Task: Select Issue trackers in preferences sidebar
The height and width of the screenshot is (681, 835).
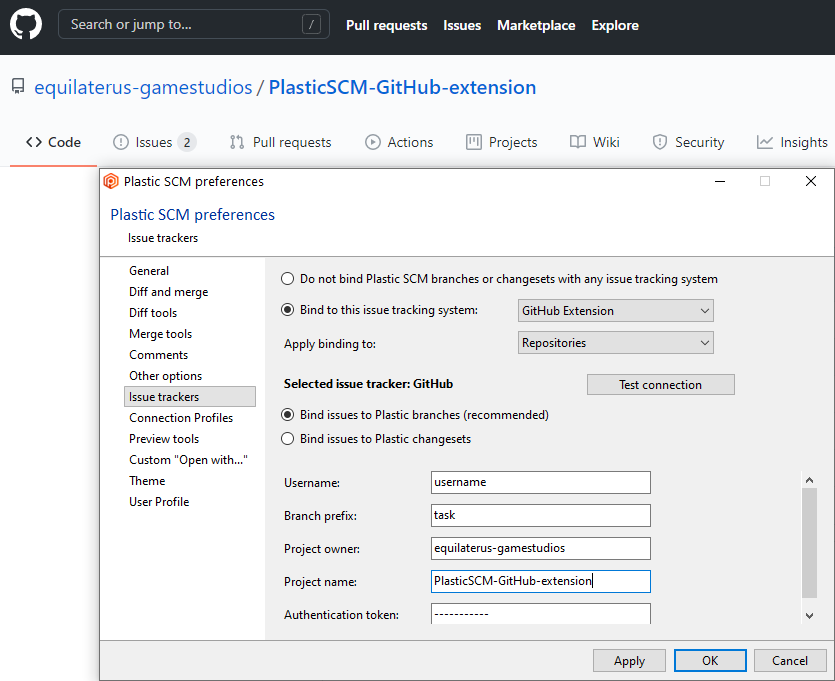Action: [x=190, y=397]
